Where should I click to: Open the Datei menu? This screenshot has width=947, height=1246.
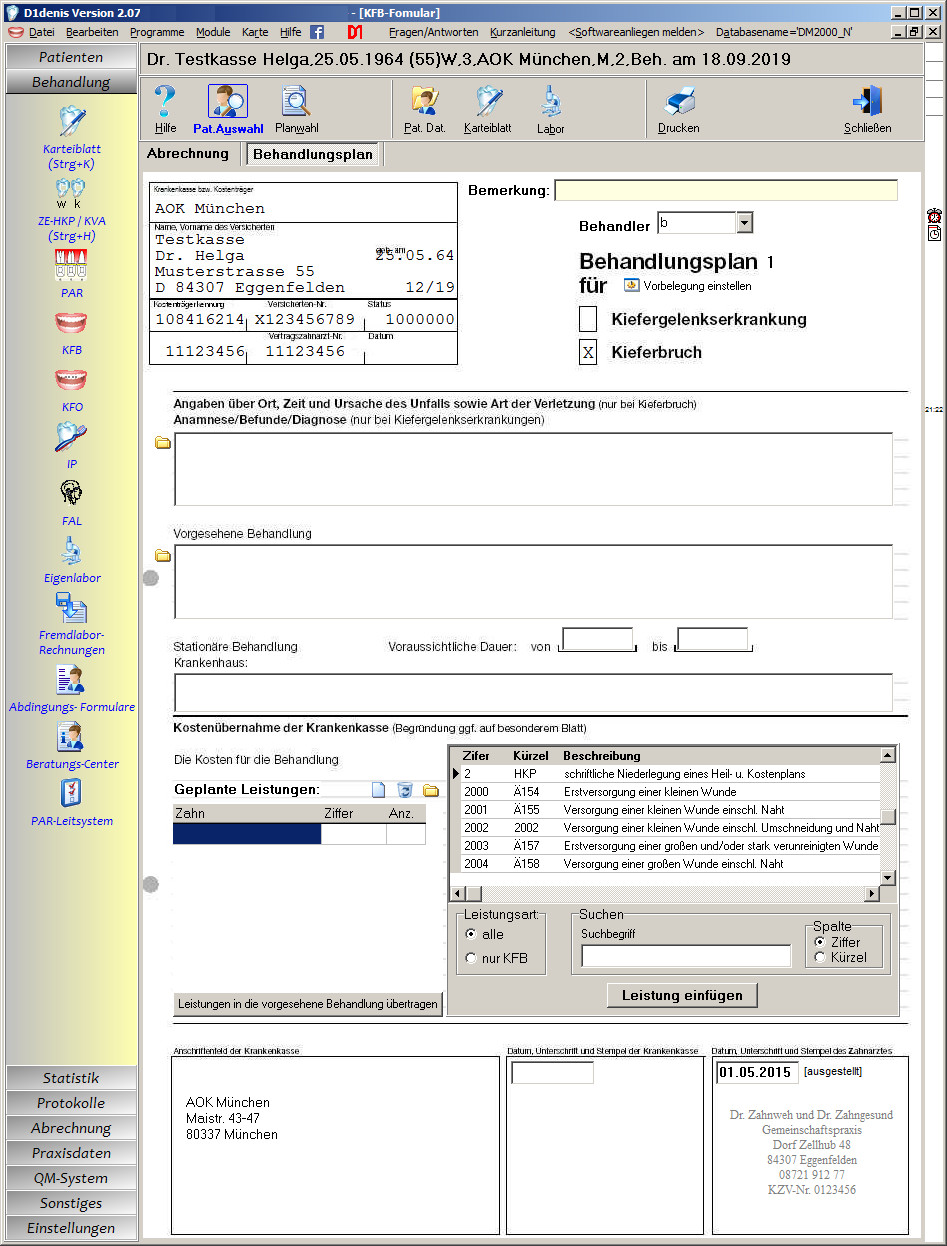click(41, 32)
